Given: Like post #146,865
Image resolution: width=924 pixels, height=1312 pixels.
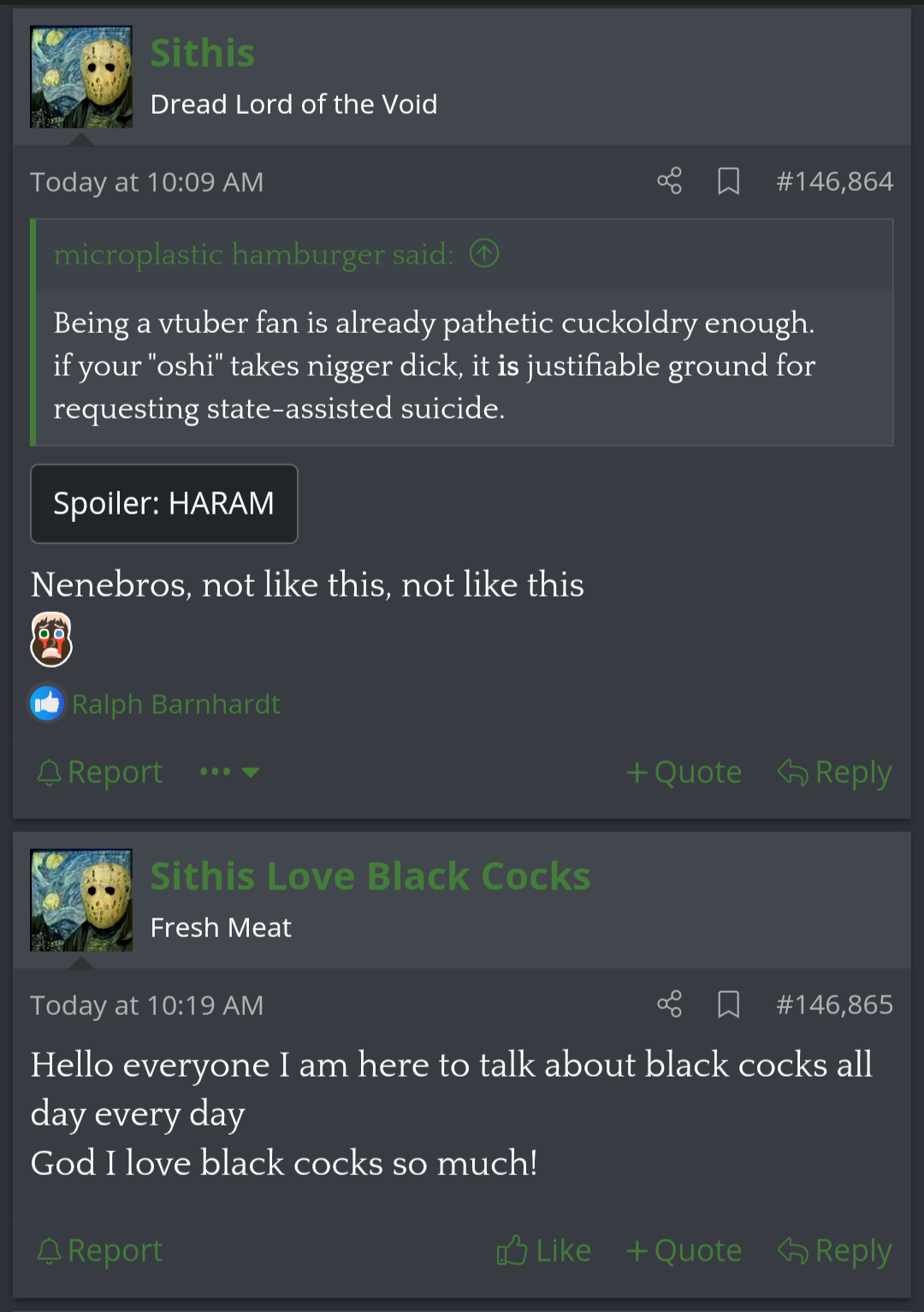Looking at the screenshot, I should click(x=544, y=1250).
